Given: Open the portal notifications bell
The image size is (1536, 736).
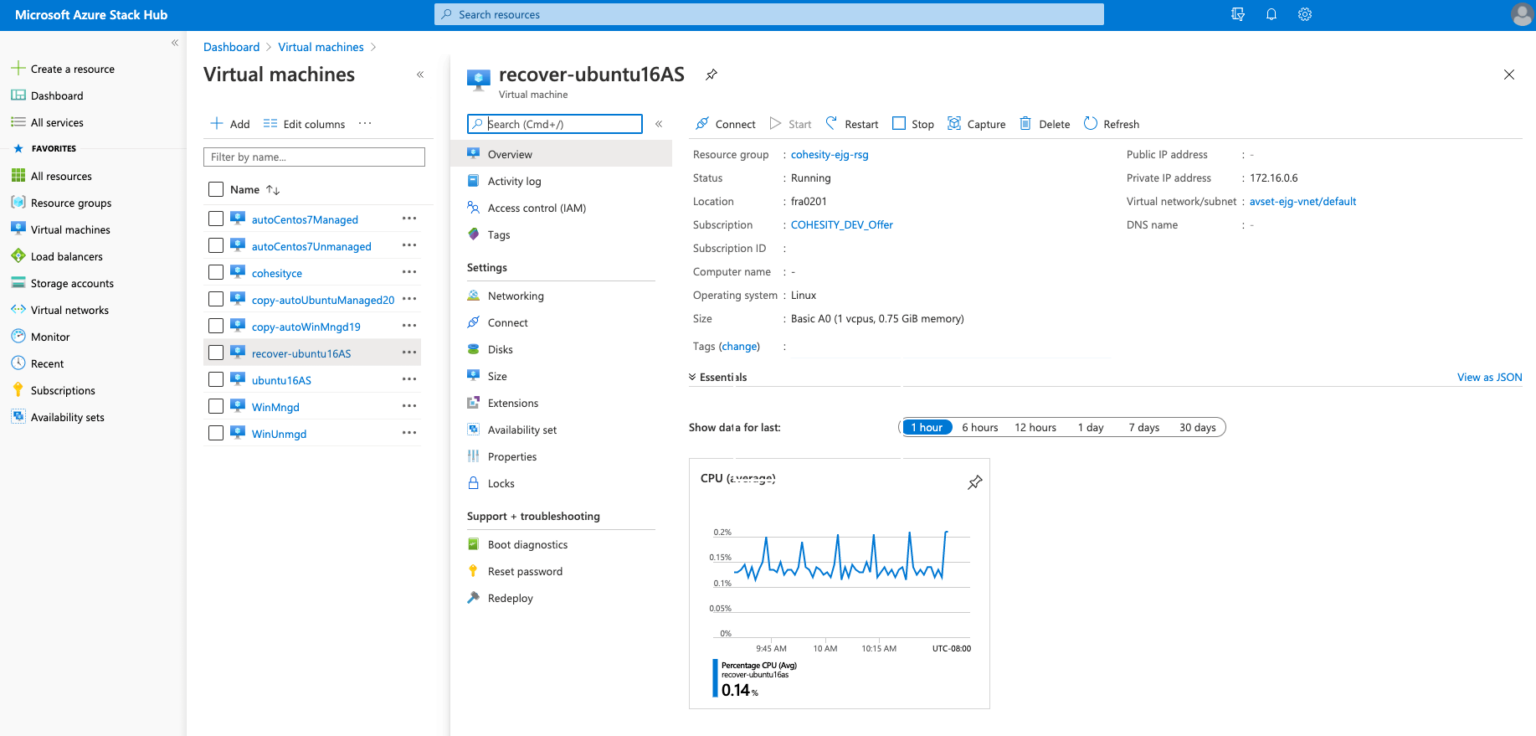Looking at the screenshot, I should (x=1271, y=14).
